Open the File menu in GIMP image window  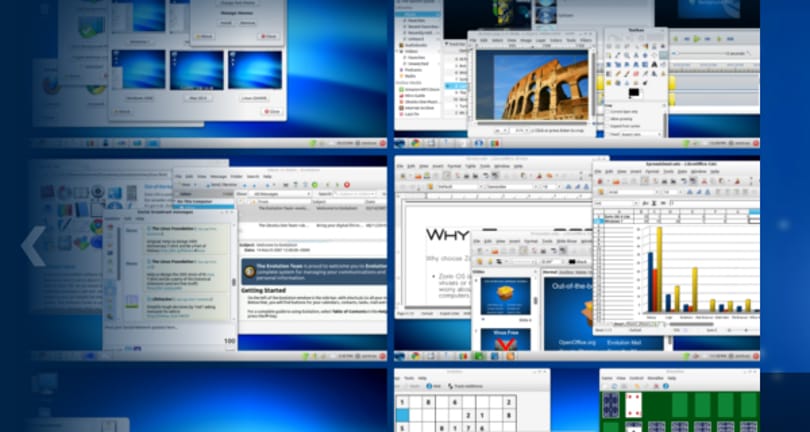473,40
